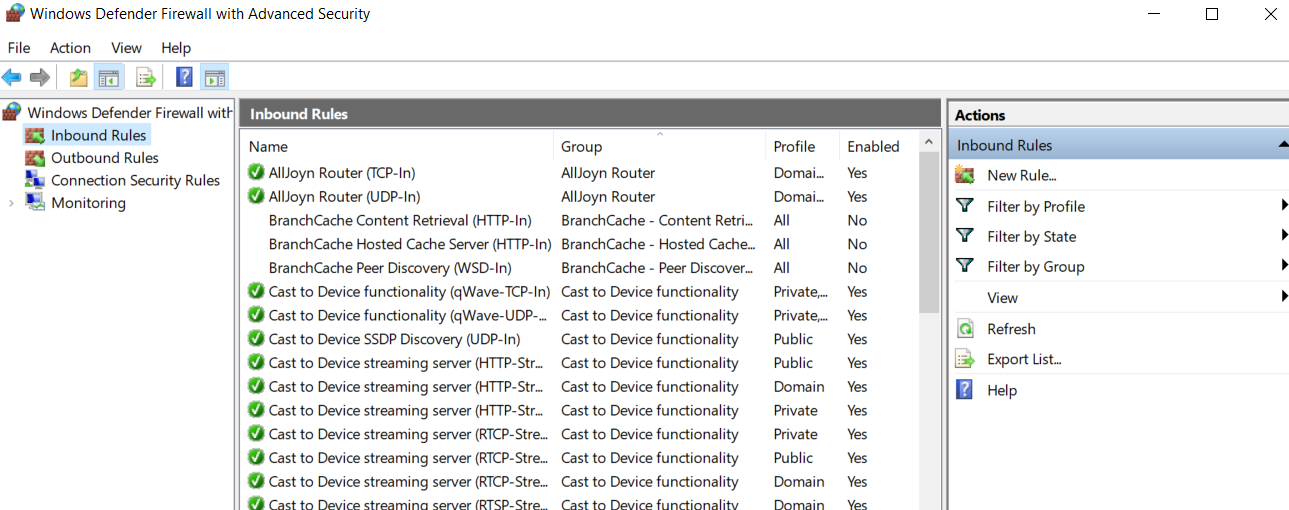The height and width of the screenshot is (510, 1289).
Task: Click Export List... in Actions pane
Action: coord(1024,359)
